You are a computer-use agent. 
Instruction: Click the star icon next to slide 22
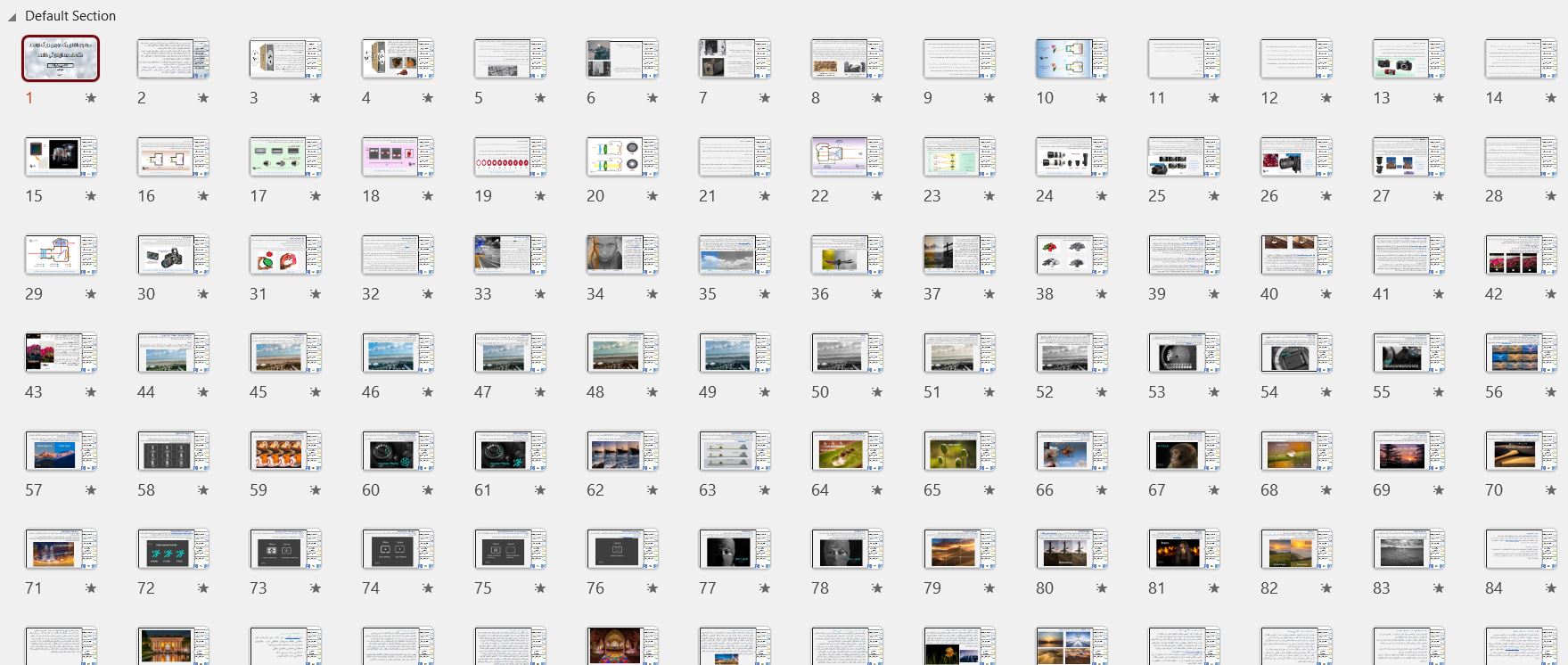(x=877, y=196)
